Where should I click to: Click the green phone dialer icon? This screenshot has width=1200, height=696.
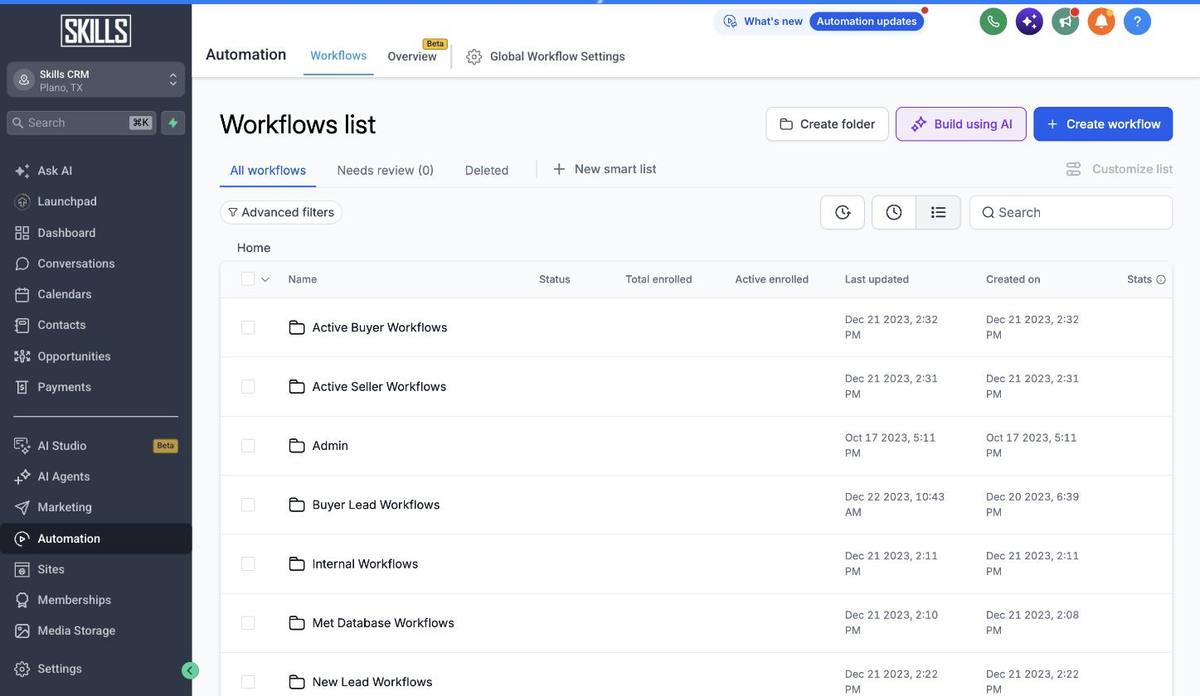click(x=993, y=21)
